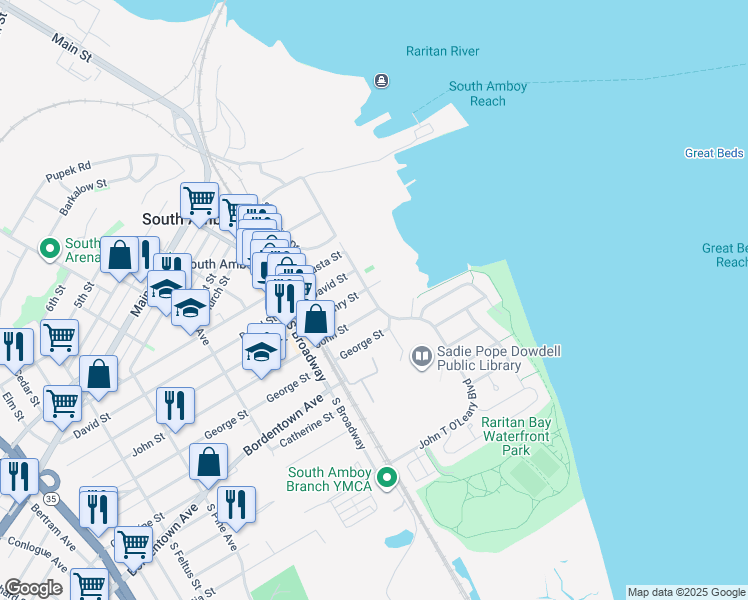
Task: Click the 6th St street label
Action: coord(56,298)
